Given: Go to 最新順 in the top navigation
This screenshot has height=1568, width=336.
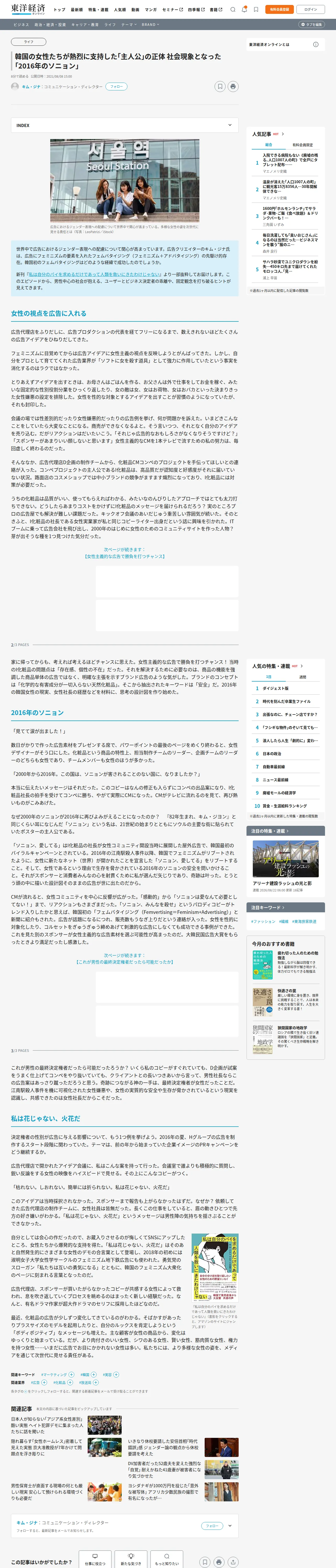Looking at the screenshot, I should point(77,10).
